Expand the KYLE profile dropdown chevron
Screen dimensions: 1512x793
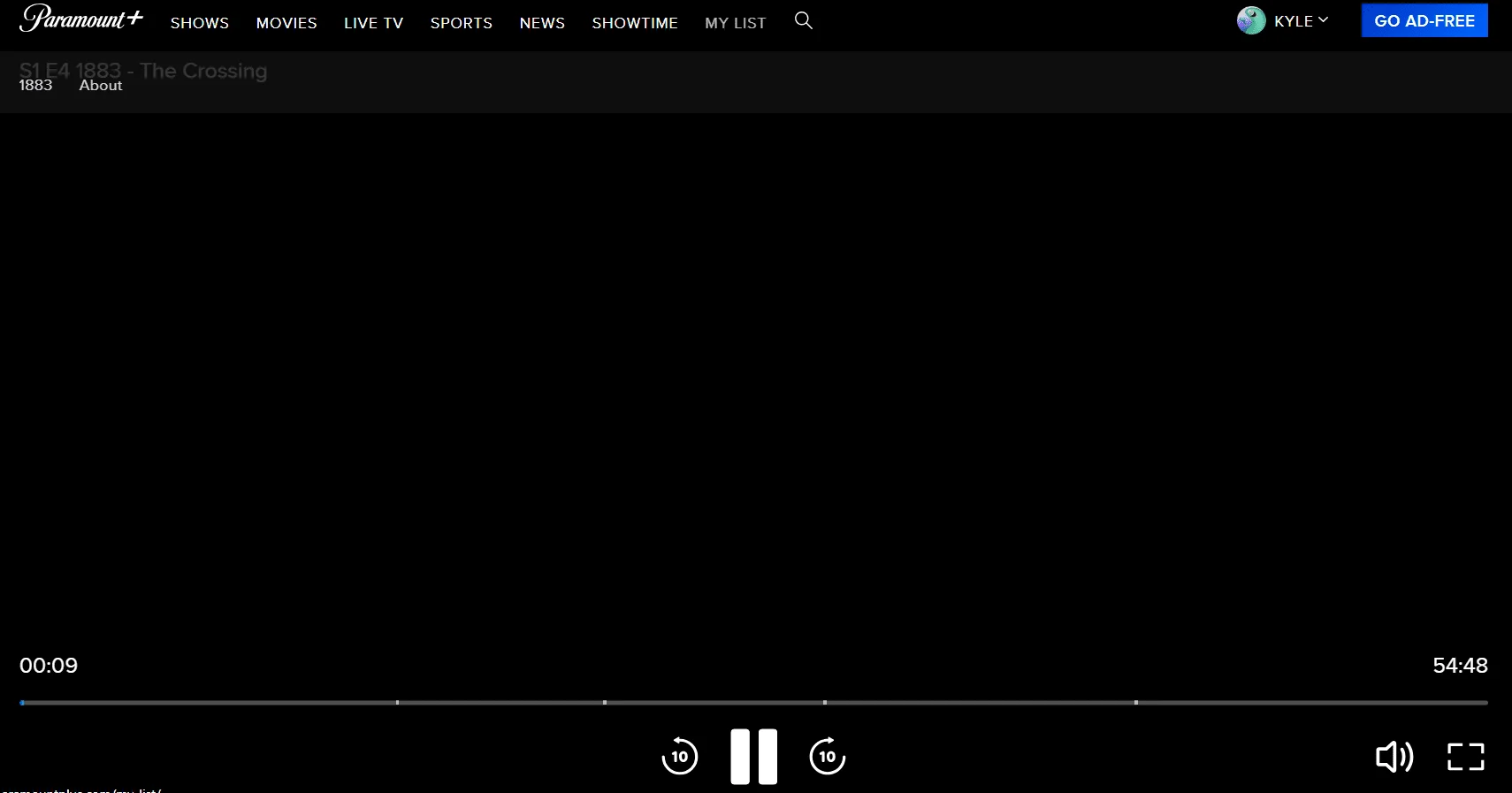coord(1323,20)
